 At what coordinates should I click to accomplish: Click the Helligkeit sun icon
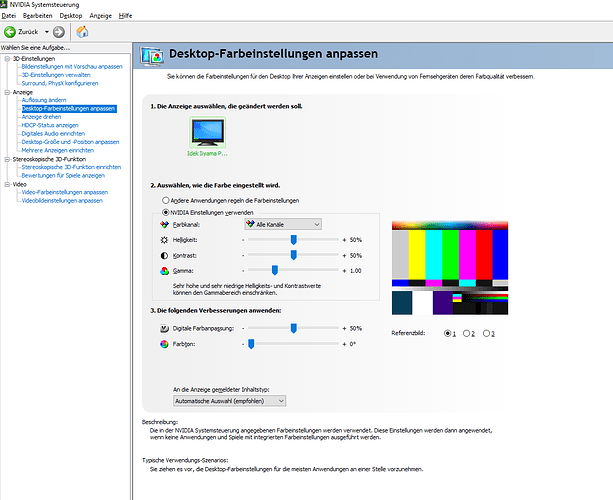point(165,241)
